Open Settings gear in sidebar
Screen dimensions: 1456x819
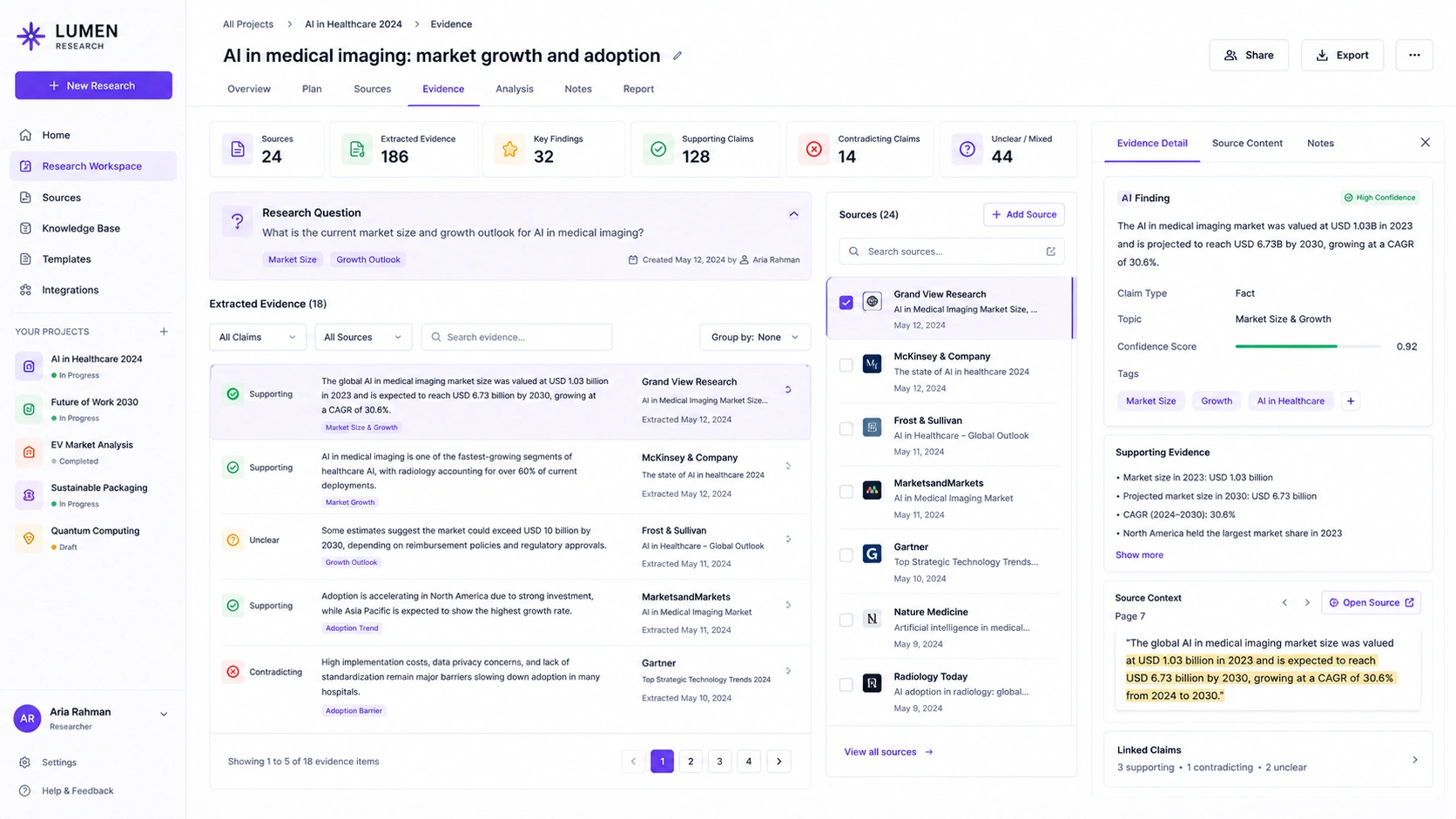pyautogui.click(x=25, y=762)
